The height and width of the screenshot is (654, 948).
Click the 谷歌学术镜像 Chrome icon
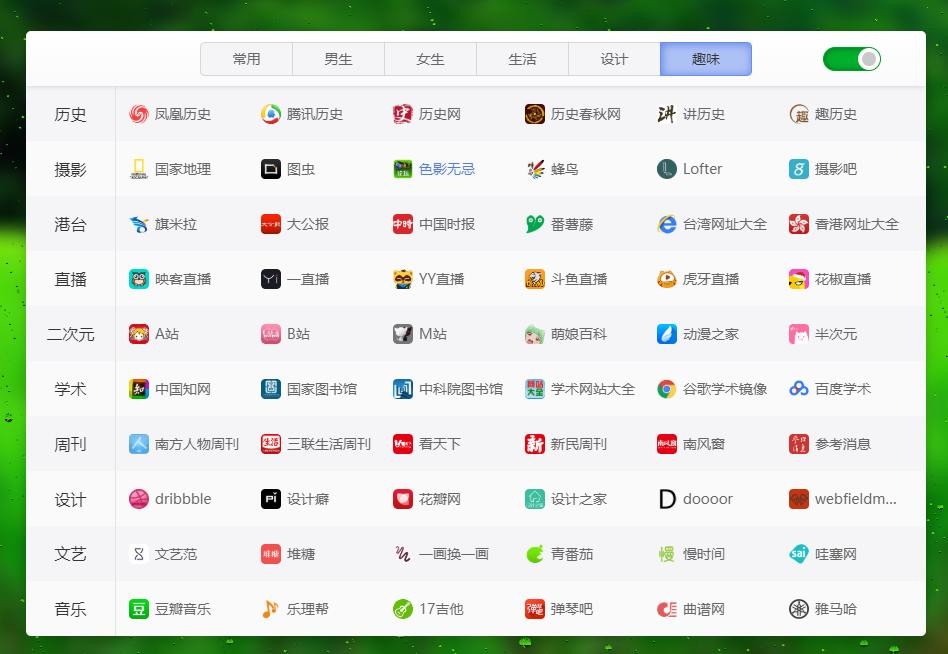click(x=667, y=389)
